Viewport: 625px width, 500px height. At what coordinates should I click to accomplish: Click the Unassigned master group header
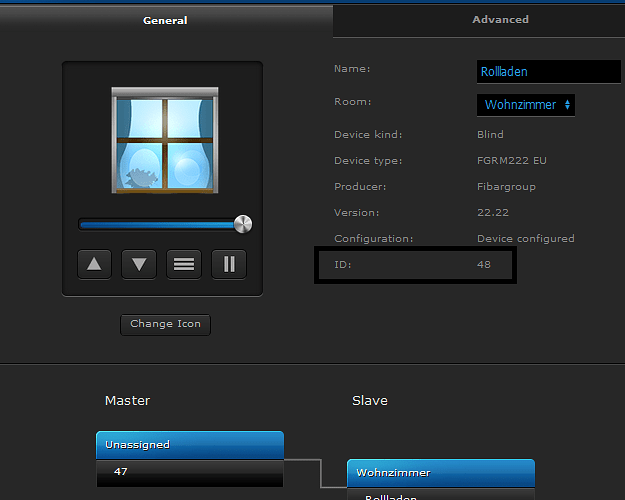pyautogui.click(x=190, y=445)
